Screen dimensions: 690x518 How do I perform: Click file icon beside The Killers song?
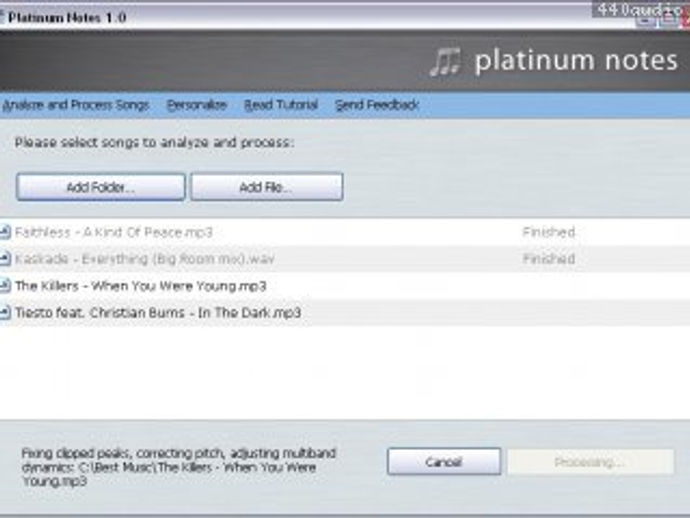pos(5,286)
